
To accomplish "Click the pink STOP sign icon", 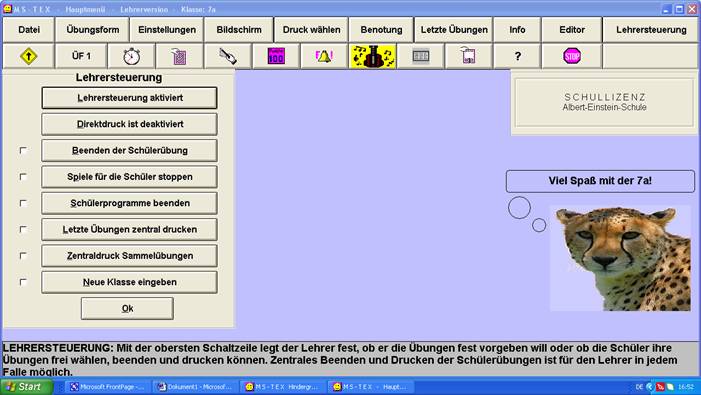I will point(572,56).
